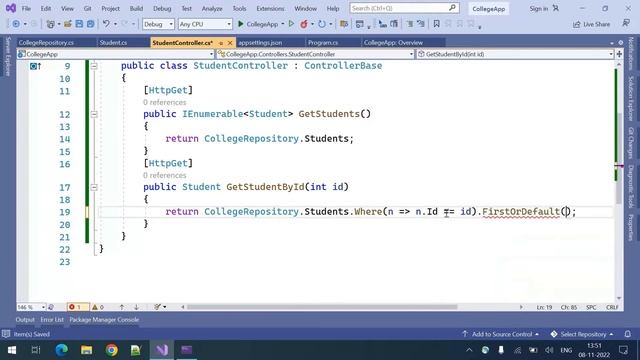Open the File menu

26,8
